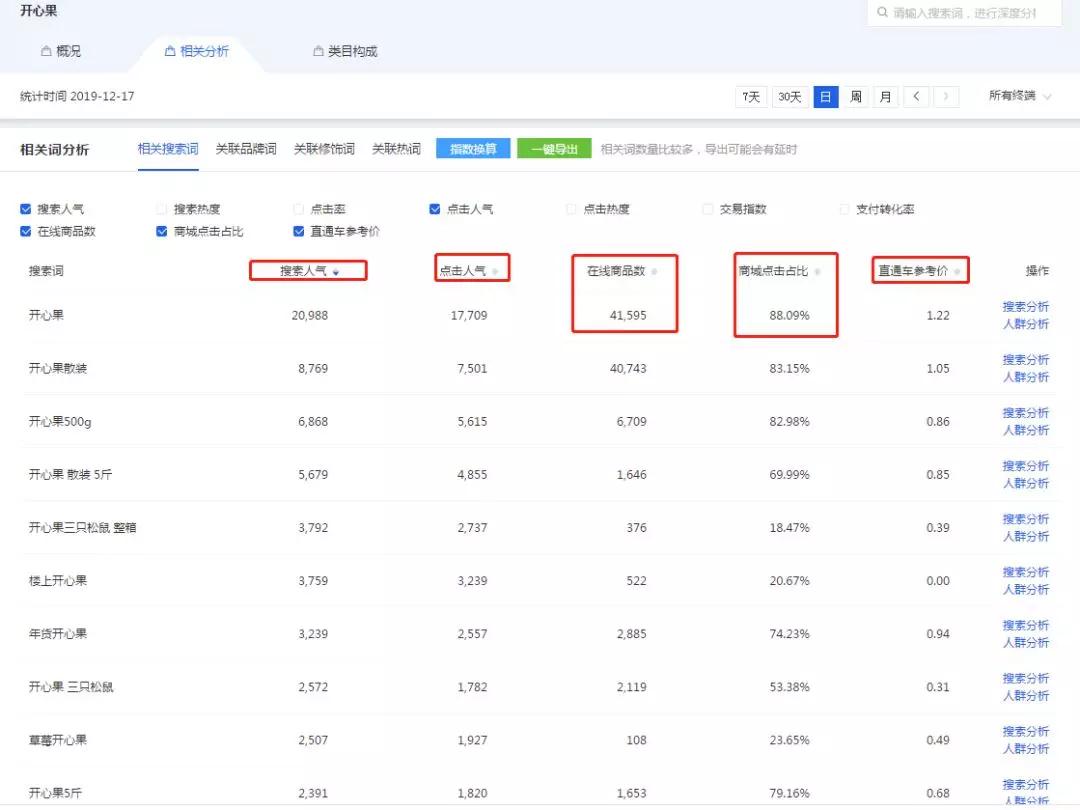Uncheck the 在线商品数 metric checkbox

pos(24,230)
